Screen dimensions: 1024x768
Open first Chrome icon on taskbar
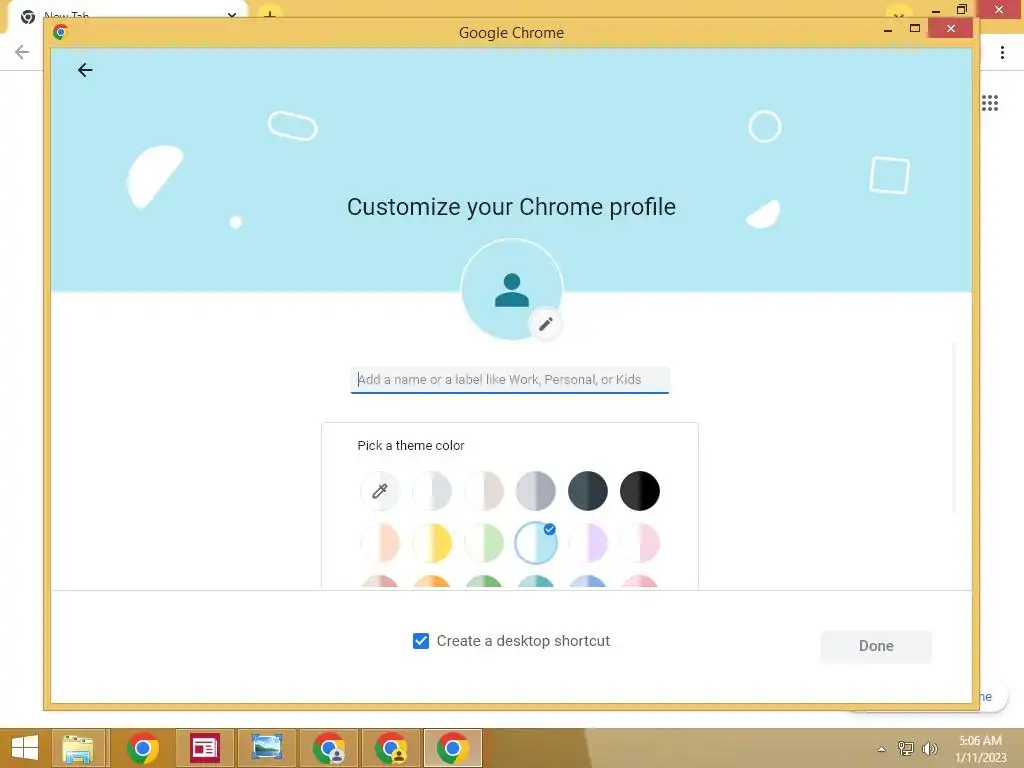tap(142, 748)
